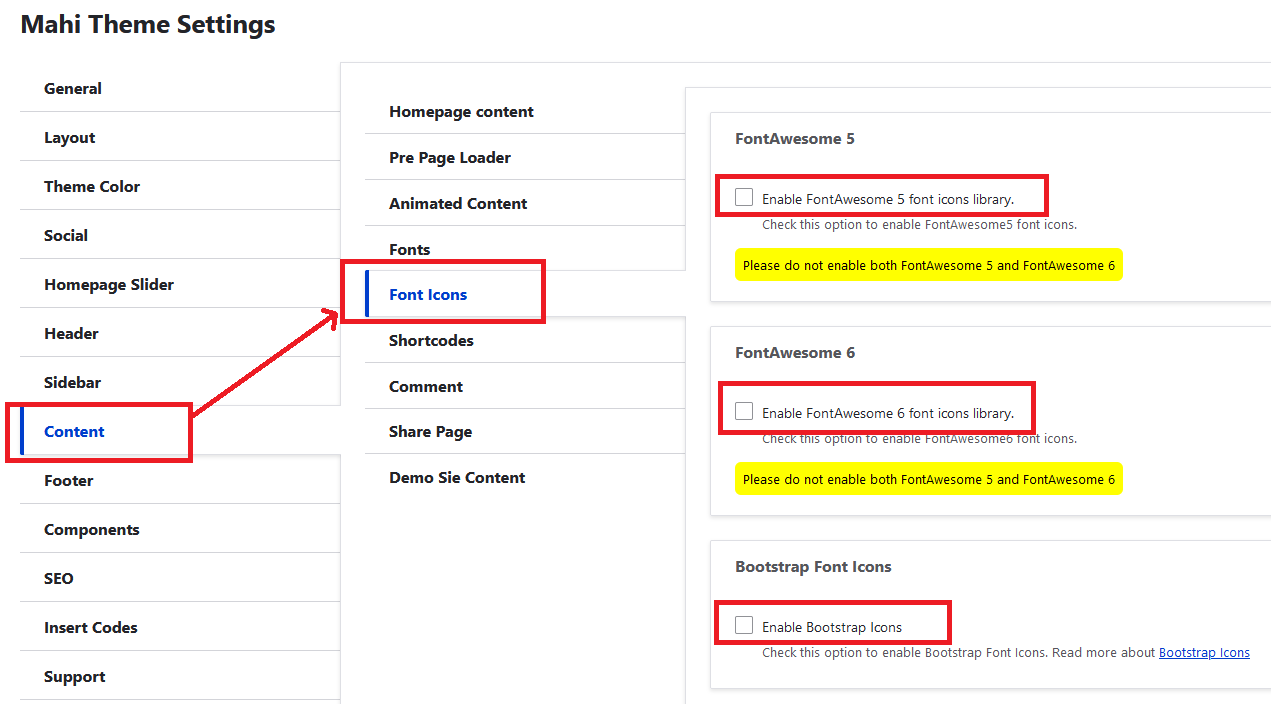Open the Share Page sub-tab
The height and width of the screenshot is (704, 1271).
(x=430, y=432)
